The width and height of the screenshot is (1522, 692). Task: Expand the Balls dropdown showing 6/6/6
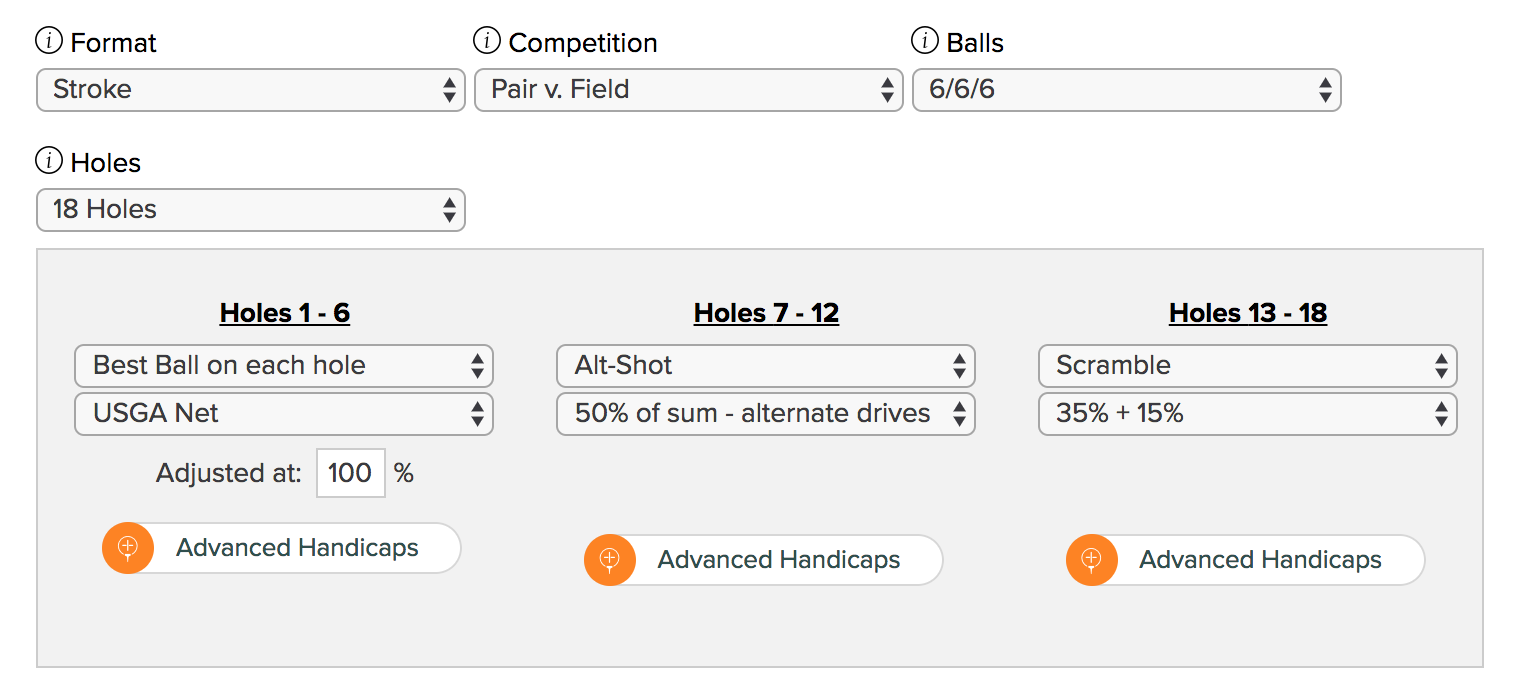coord(1126,90)
